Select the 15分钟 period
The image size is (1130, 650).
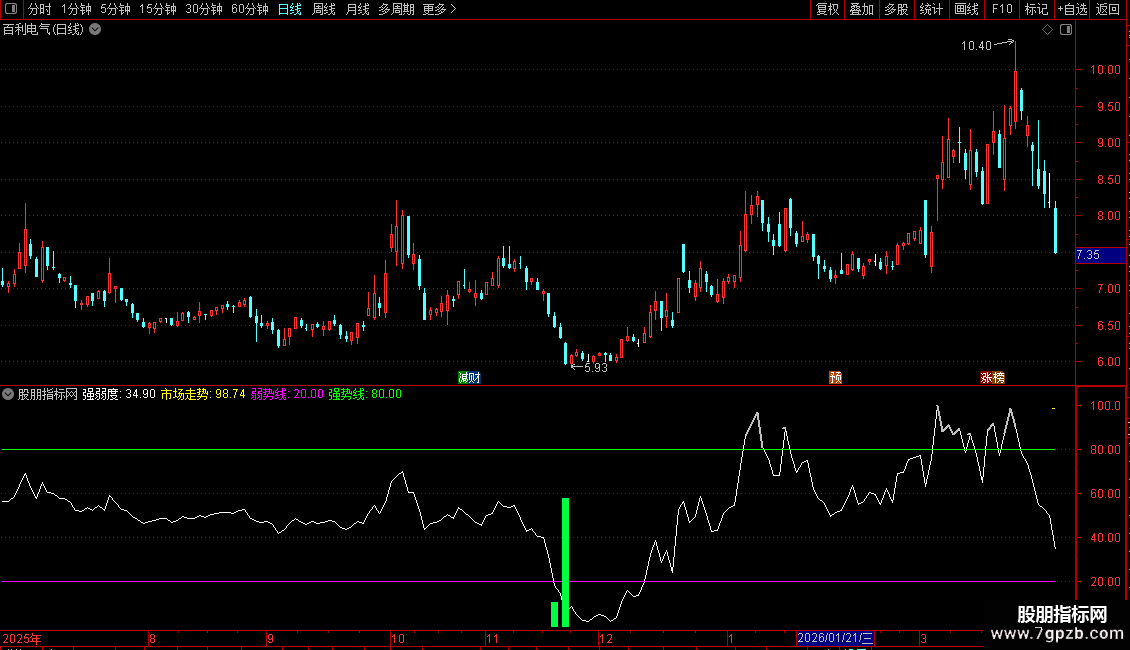tap(157, 9)
